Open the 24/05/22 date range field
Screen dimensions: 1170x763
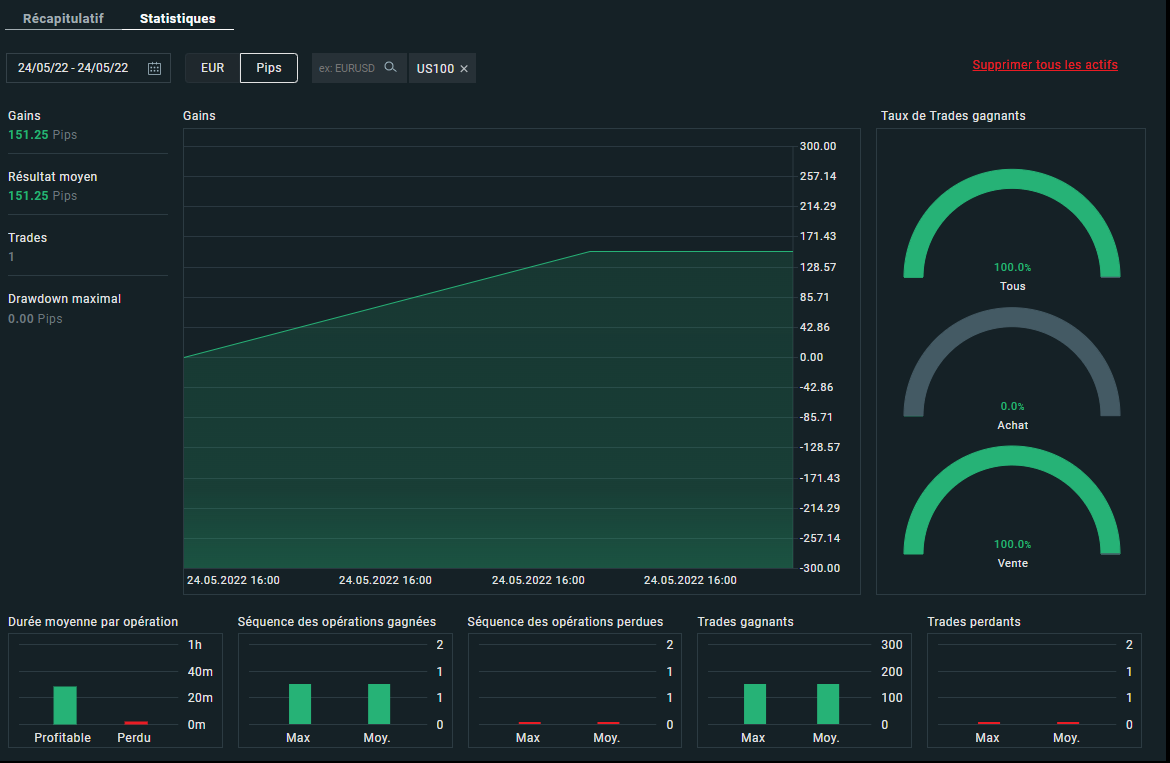click(73, 68)
